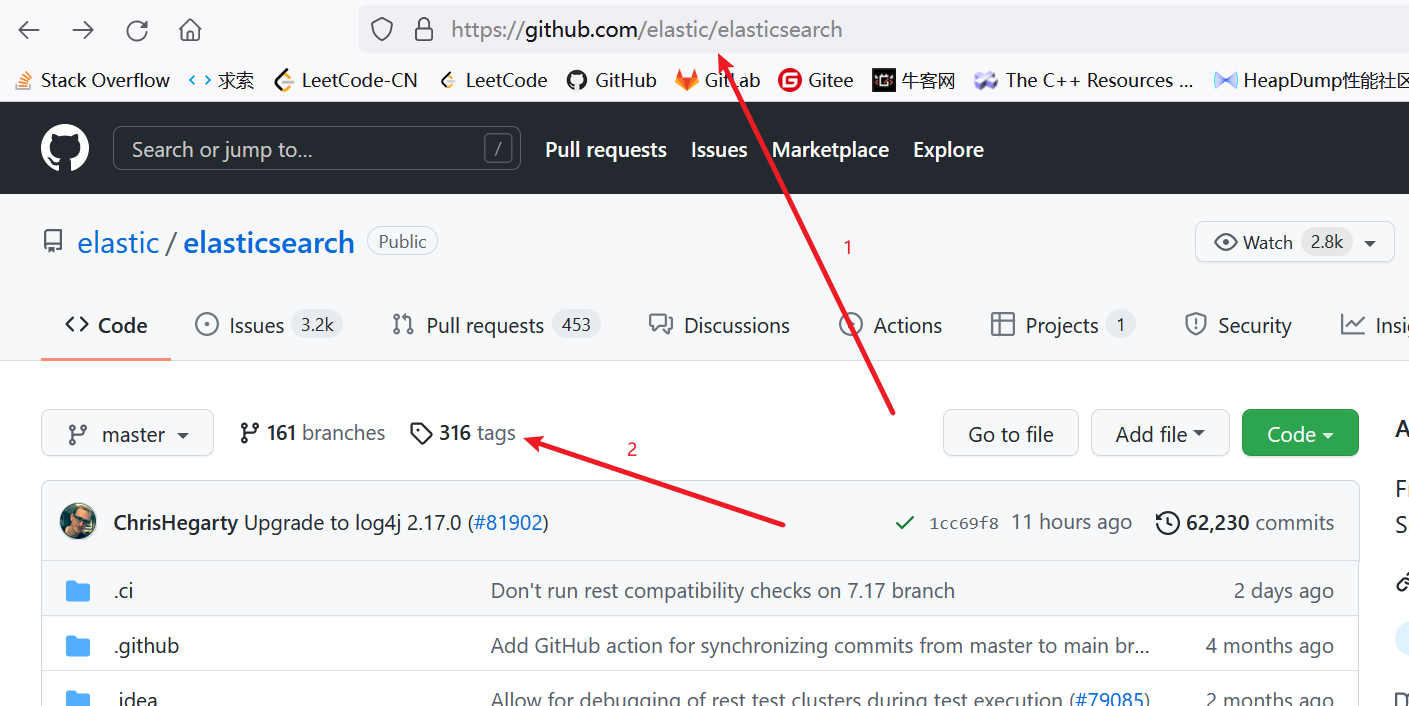Open the 求索 bookmark

[221, 80]
